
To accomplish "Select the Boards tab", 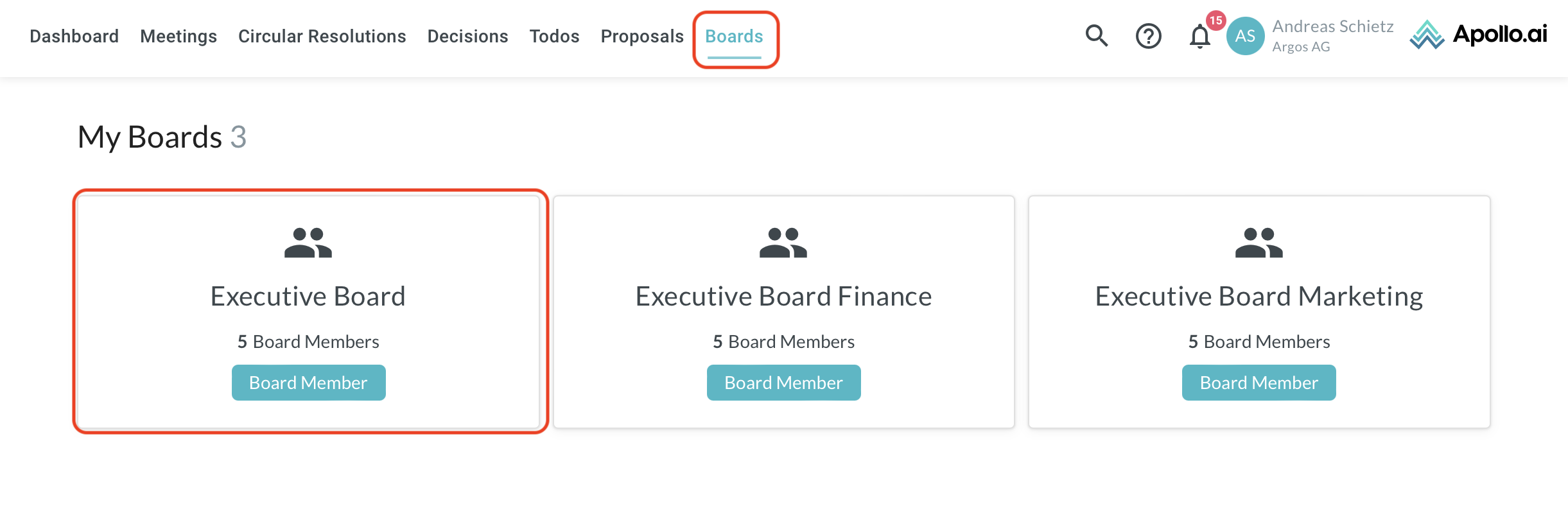I will click(734, 37).
